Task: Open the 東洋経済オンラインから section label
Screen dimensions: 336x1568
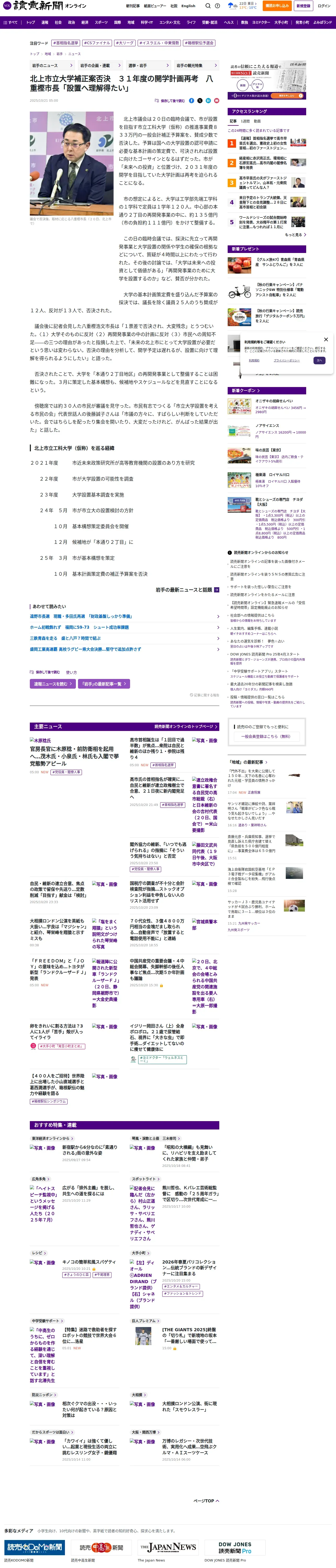Action: click(52, 1138)
